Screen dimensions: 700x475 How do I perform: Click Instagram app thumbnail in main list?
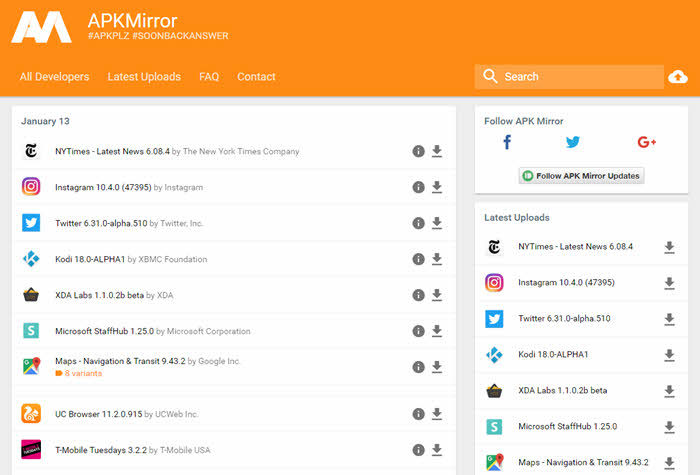[x=31, y=187]
